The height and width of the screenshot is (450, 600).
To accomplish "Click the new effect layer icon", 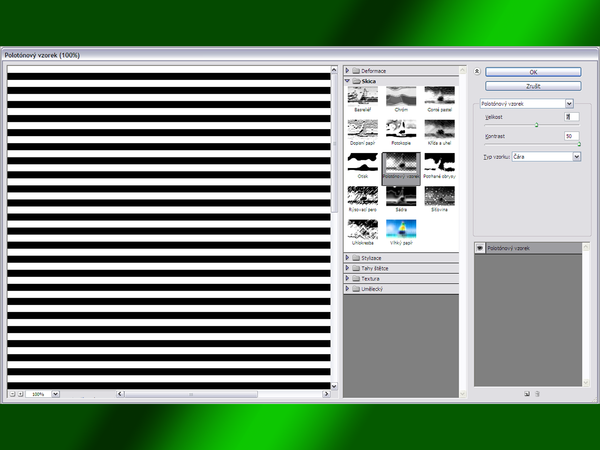I will point(526,393).
